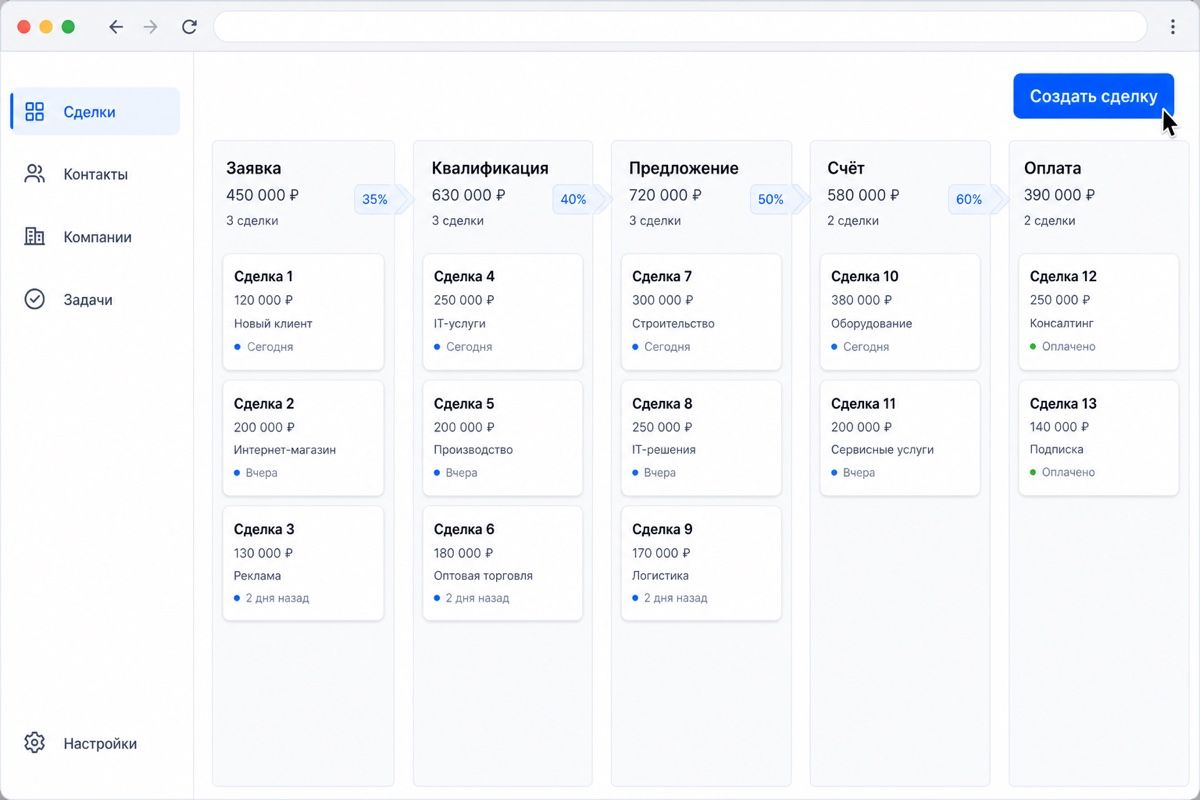Click the Производство label
This screenshot has width=1200, height=800.
[x=474, y=450]
